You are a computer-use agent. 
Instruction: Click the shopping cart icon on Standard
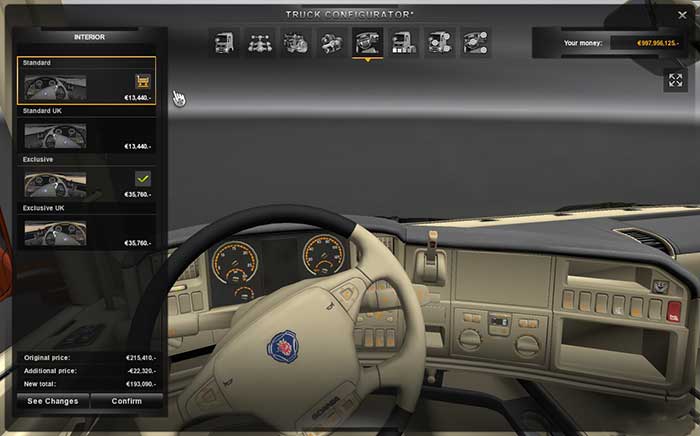[143, 81]
